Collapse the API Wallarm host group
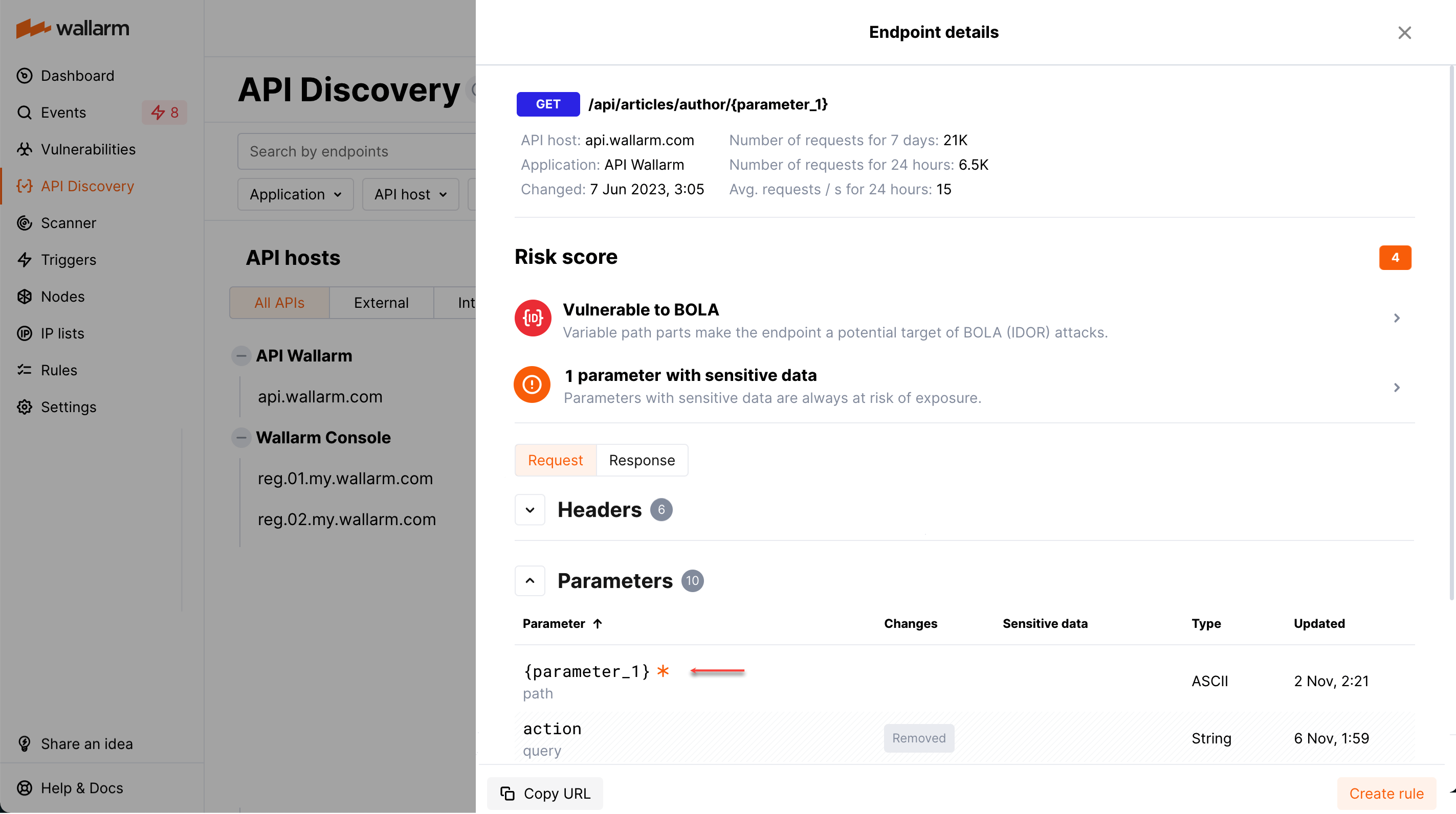1456x814 pixels. tap(241, 355)
